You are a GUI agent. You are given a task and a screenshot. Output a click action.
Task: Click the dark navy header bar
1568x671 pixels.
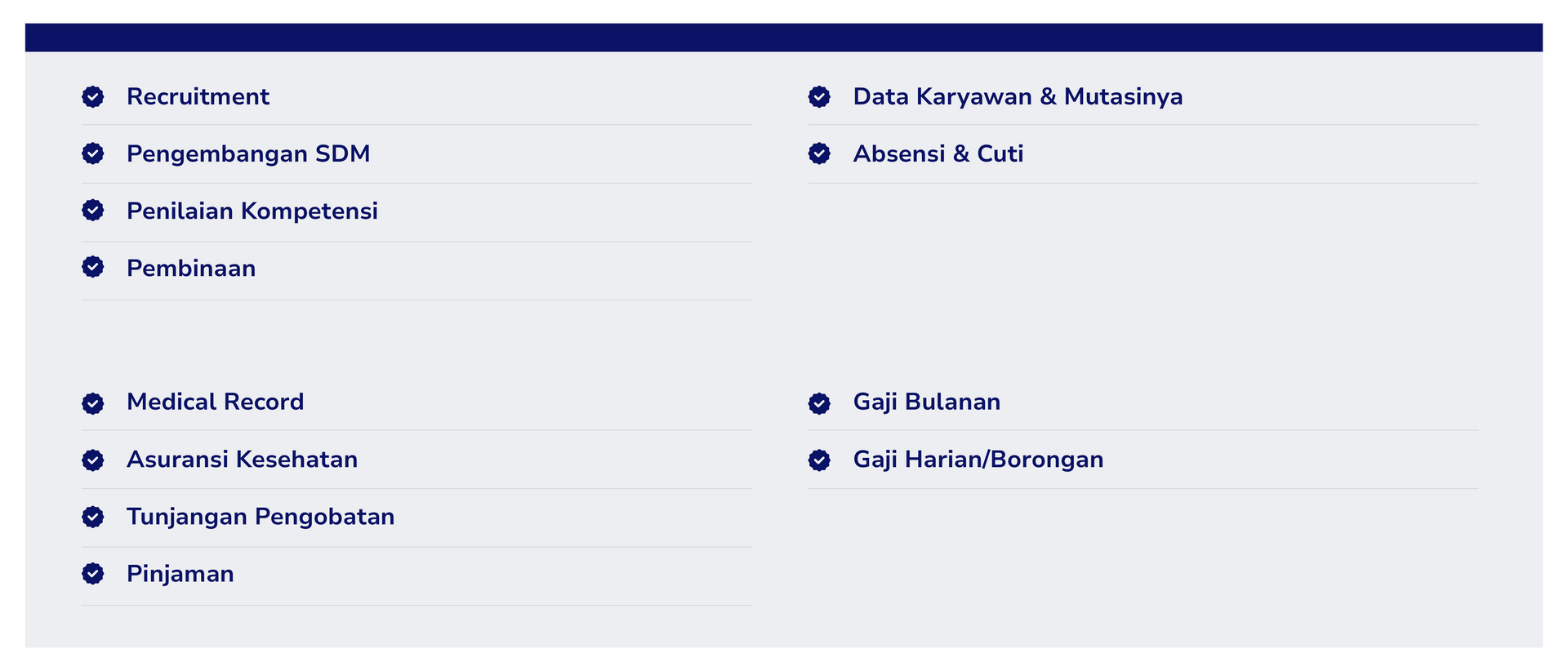tap(783, 38)
